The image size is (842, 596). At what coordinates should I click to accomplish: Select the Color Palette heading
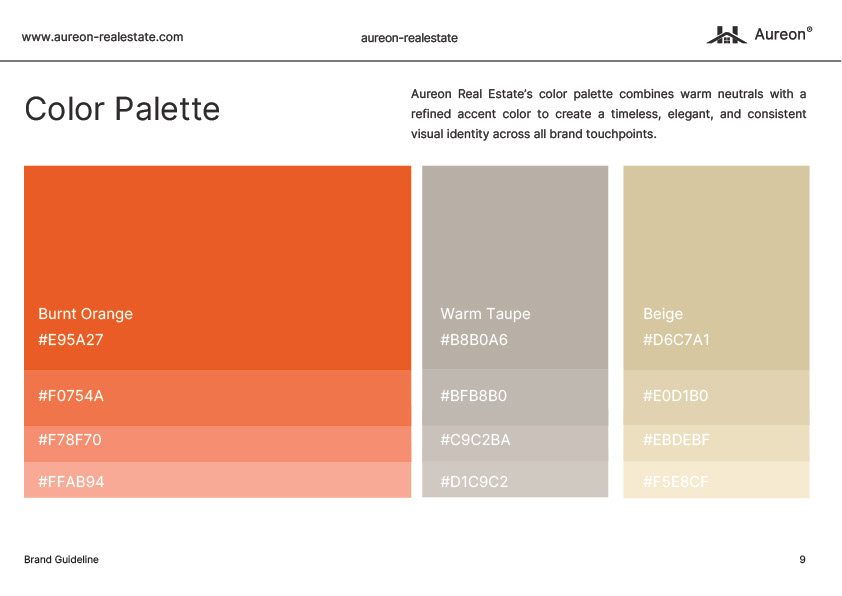coord(122,109)
